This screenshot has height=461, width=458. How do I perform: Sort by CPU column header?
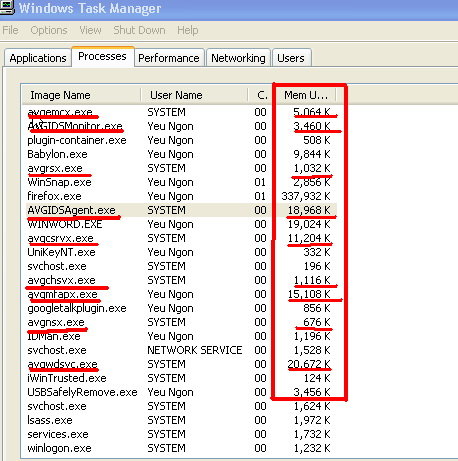point(262,95)
